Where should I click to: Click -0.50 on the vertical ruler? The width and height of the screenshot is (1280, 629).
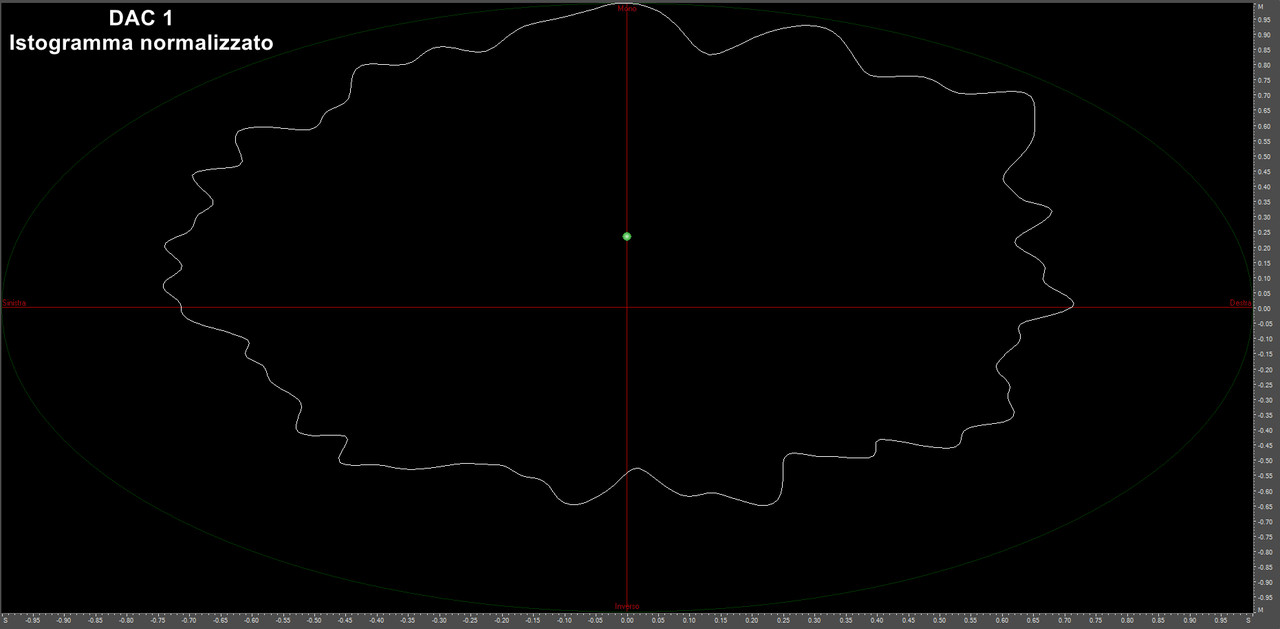pyautogui.click(x=1265, y=460)
